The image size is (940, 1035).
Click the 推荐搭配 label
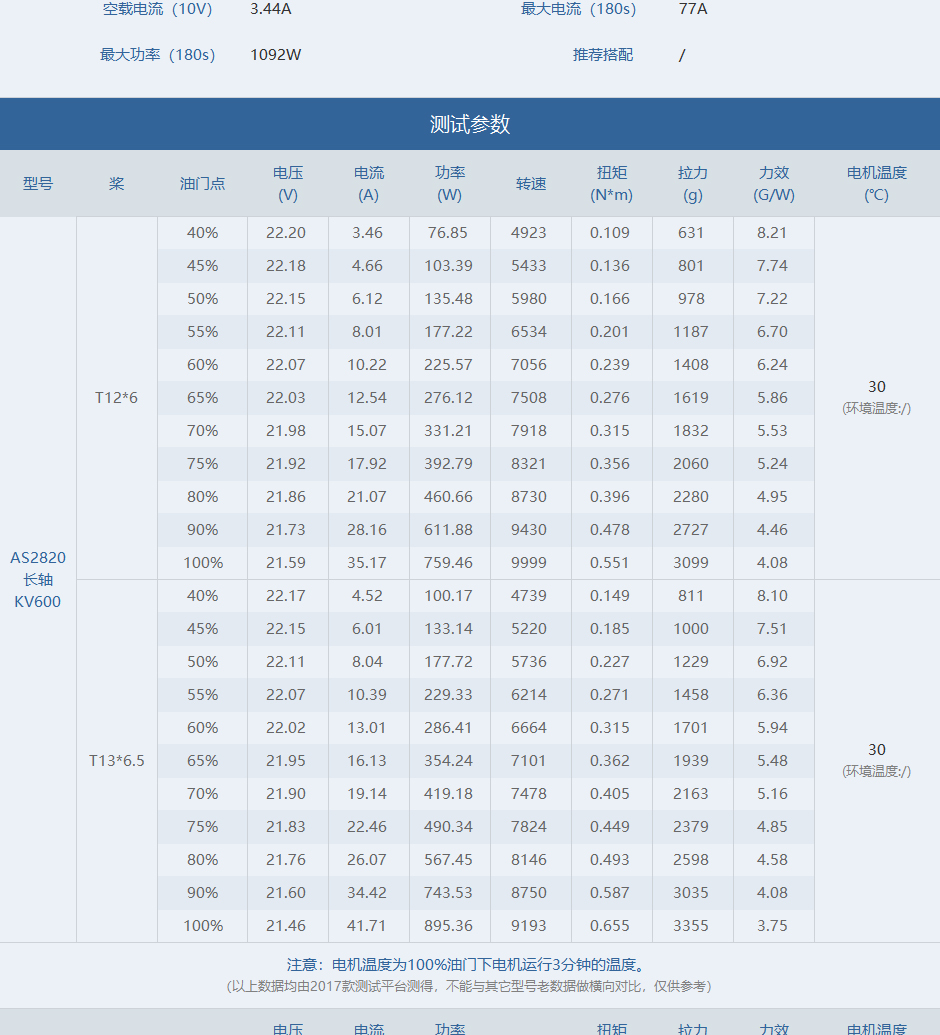click(602, 55)
